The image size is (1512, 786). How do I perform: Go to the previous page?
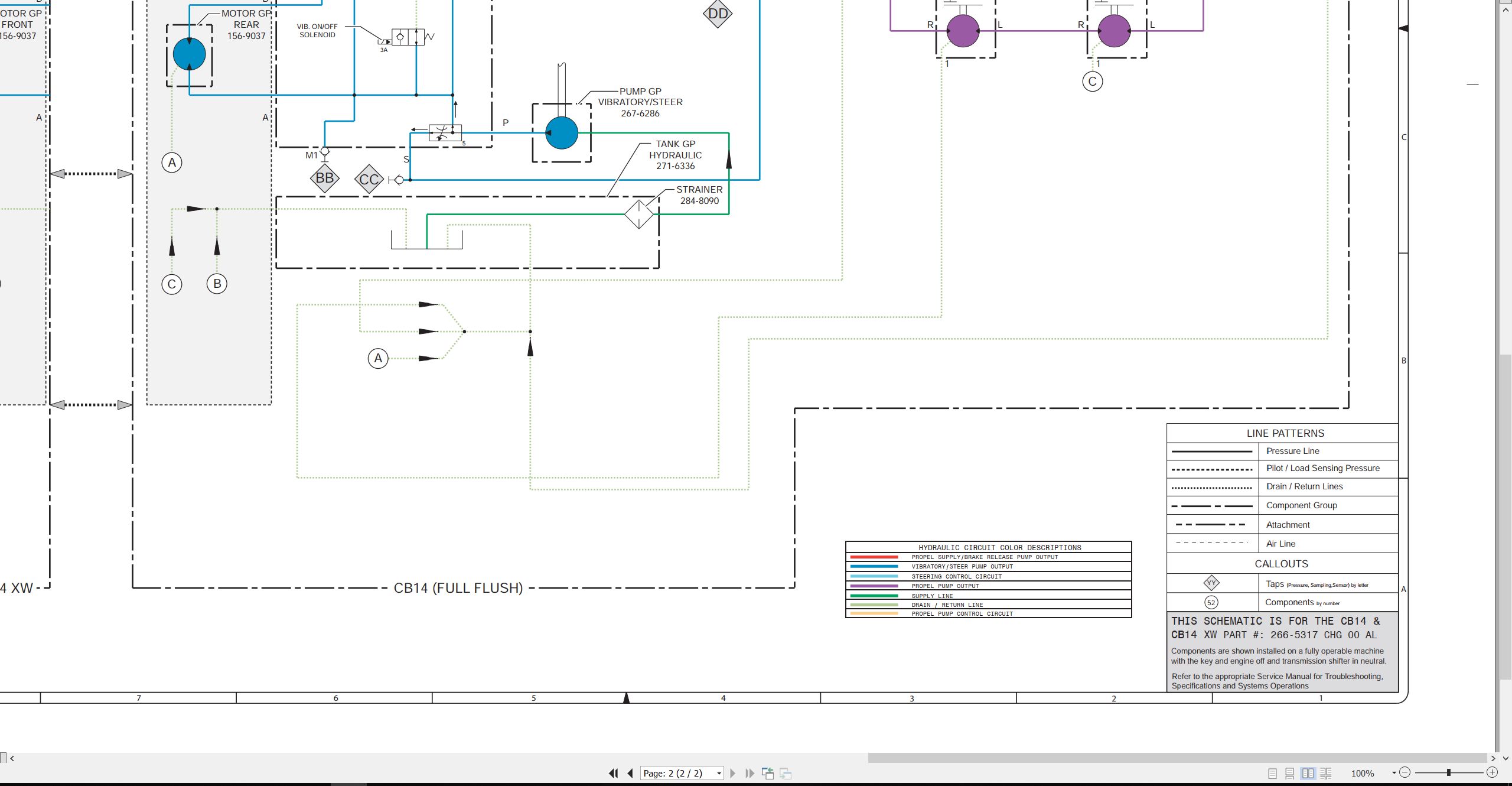click(630, 773)
